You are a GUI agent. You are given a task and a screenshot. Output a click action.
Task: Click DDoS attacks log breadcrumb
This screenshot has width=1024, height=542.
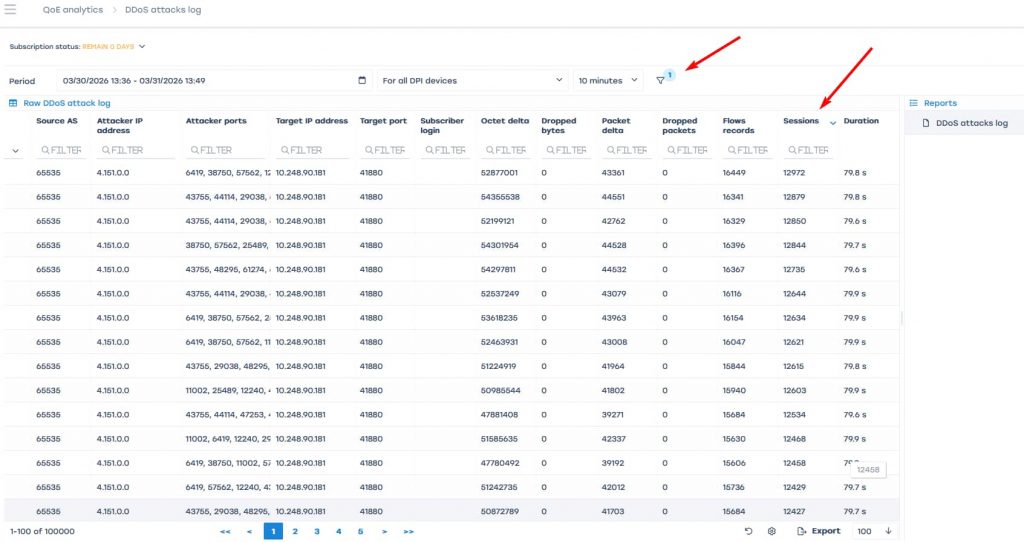(x=163, y=10)
